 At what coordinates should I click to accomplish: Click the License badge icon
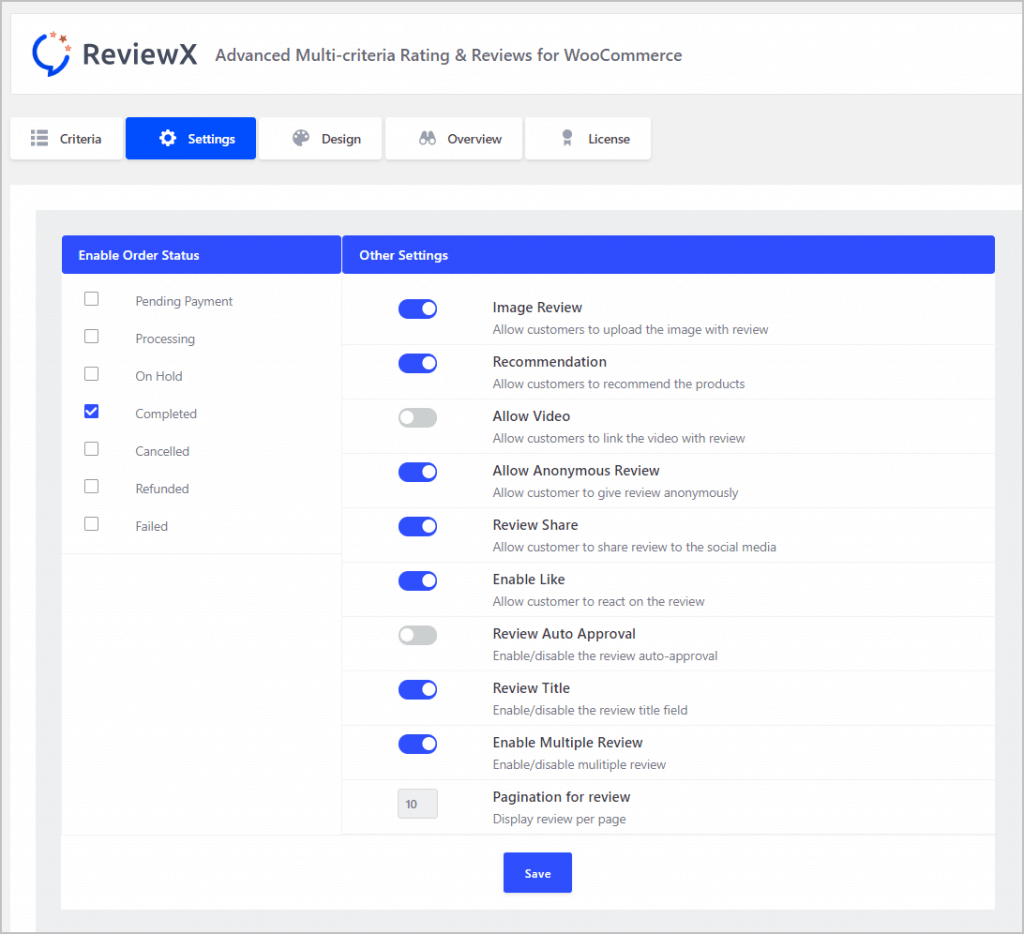566,138
